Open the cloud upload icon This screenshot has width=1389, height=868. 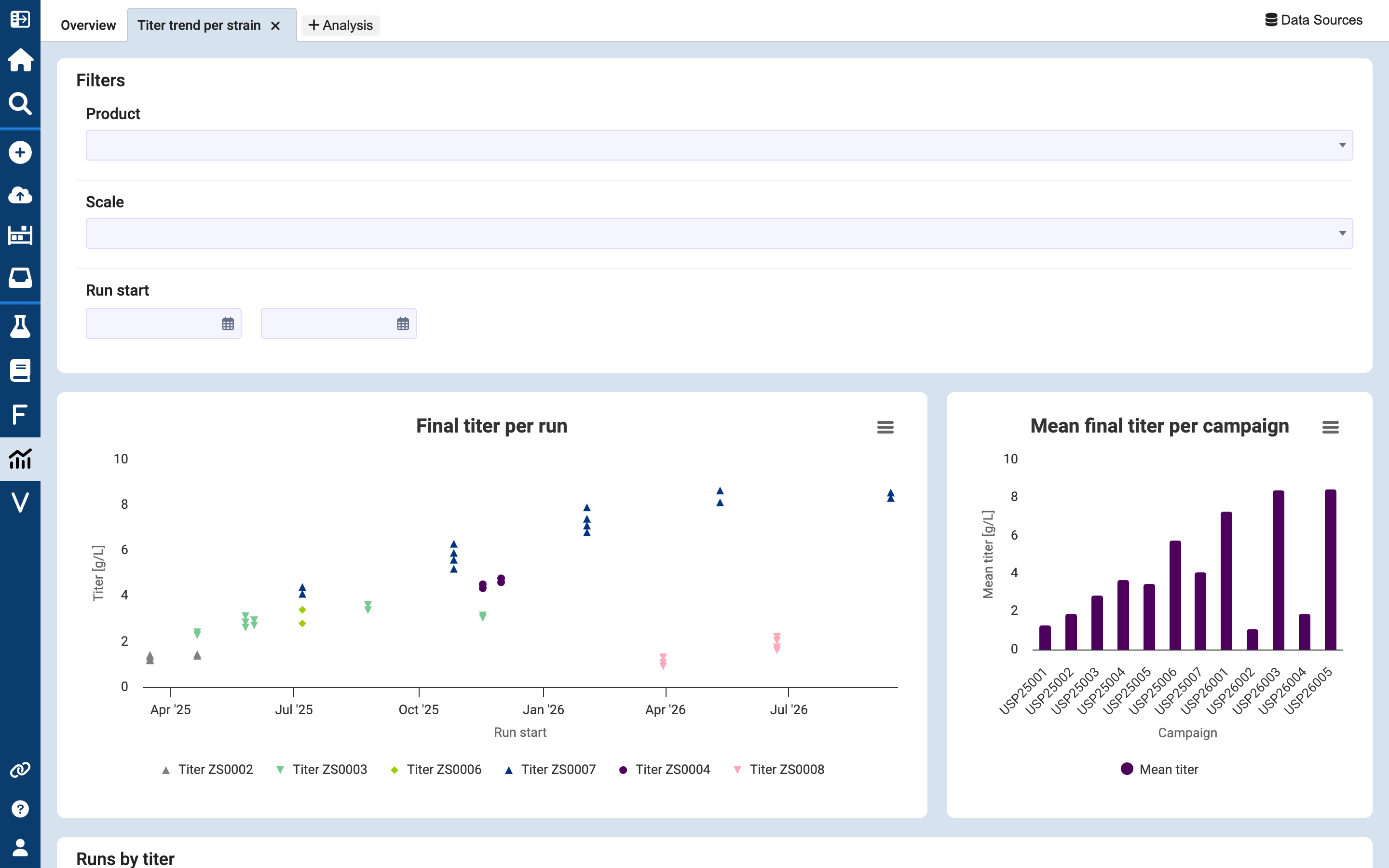(x=20, y=195)
